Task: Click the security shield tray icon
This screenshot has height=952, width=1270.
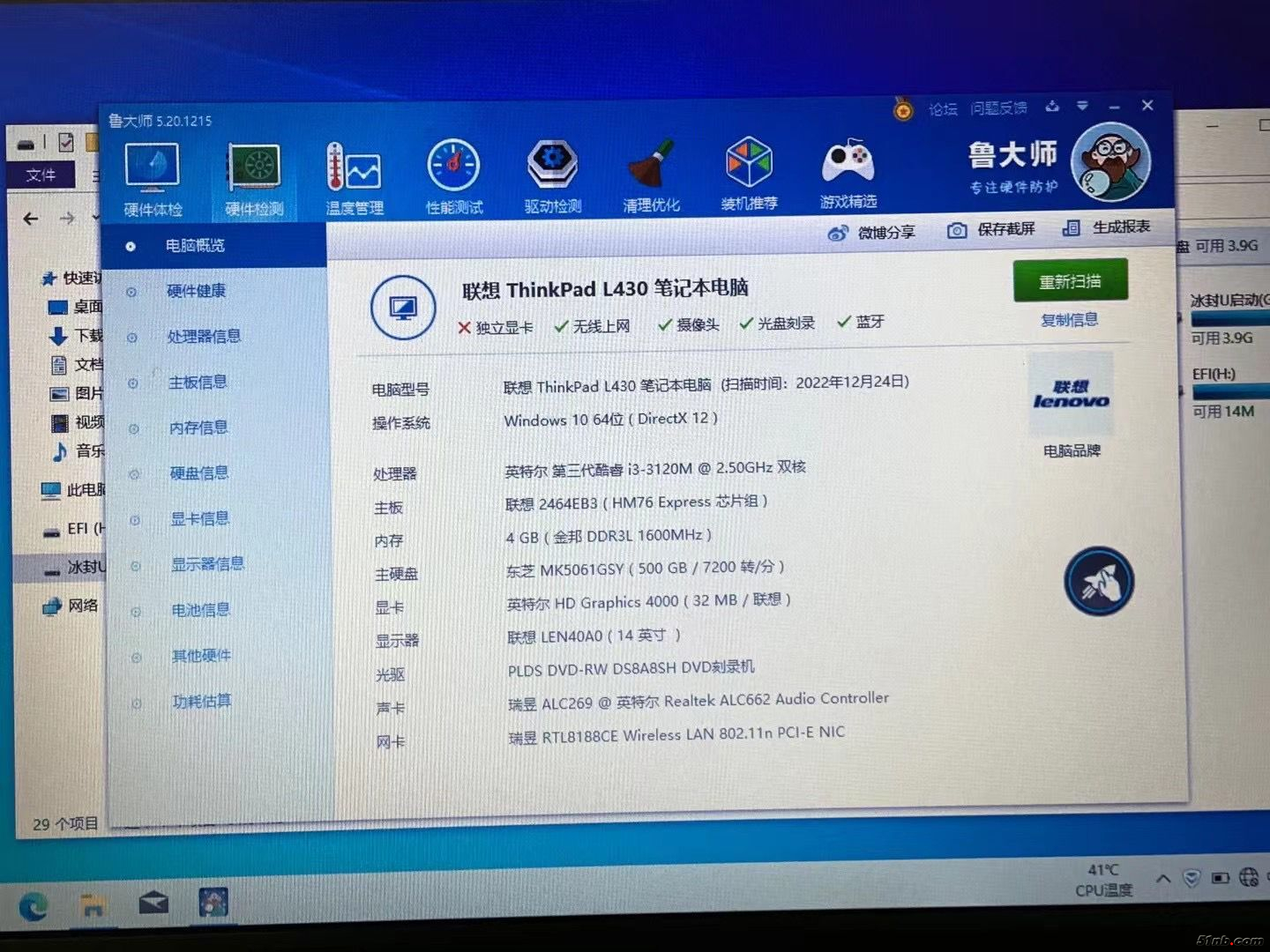Action: tap(1192, 878)
